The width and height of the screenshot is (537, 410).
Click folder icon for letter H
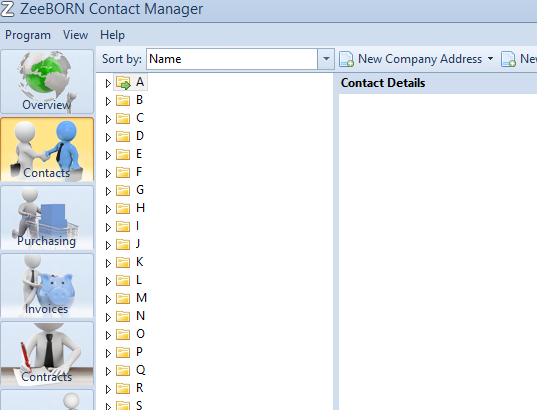point(123,208)
